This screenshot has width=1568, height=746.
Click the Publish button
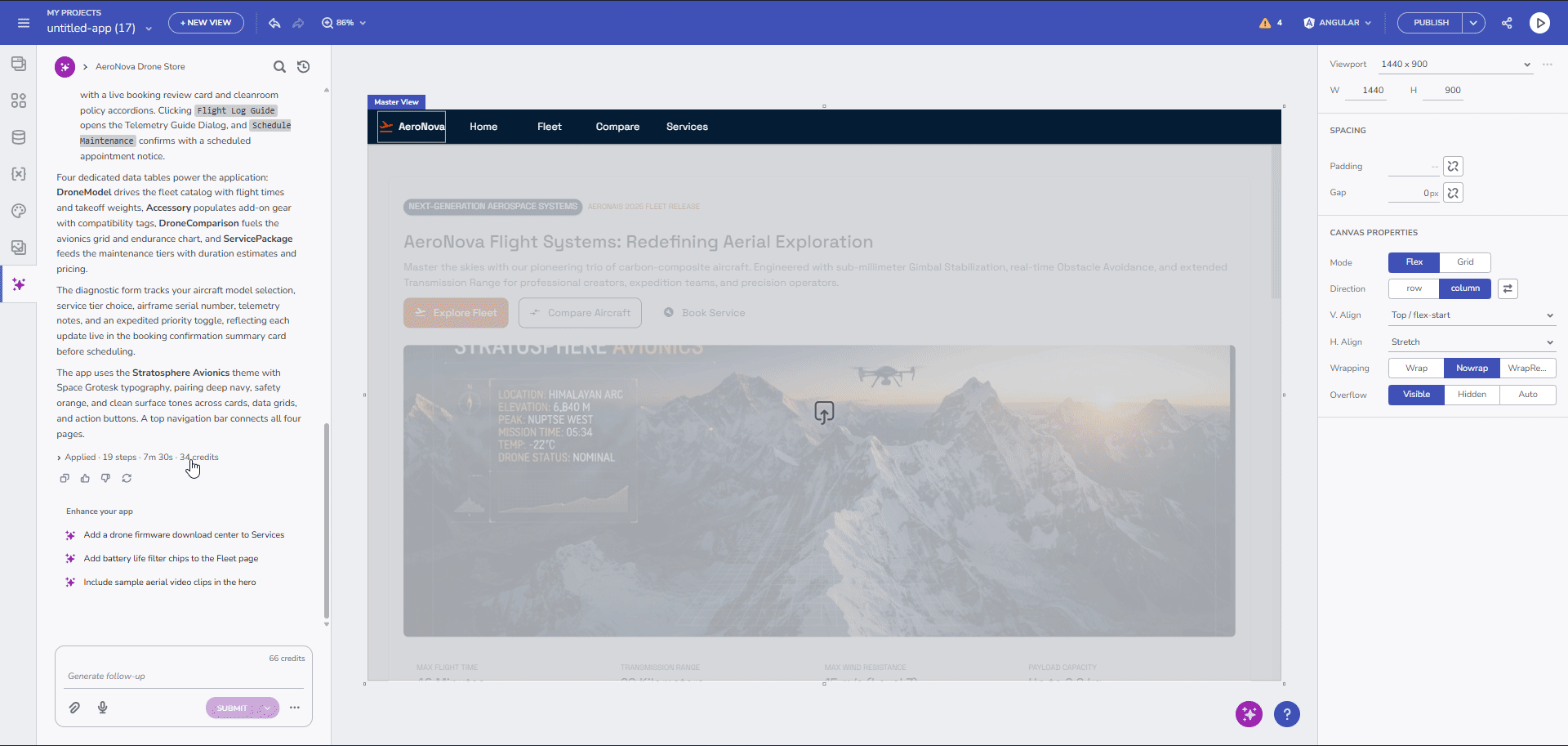click(1431, 23)
